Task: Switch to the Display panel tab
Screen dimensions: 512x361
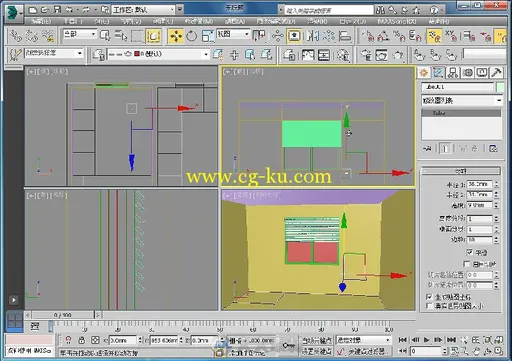Action: point(482,73)
